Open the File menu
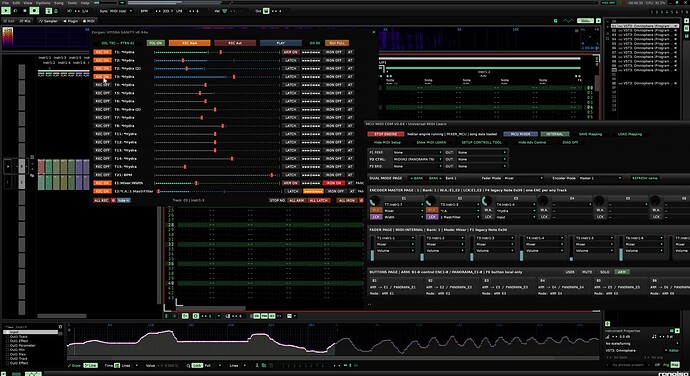690x376 pixels. point(5,3)
